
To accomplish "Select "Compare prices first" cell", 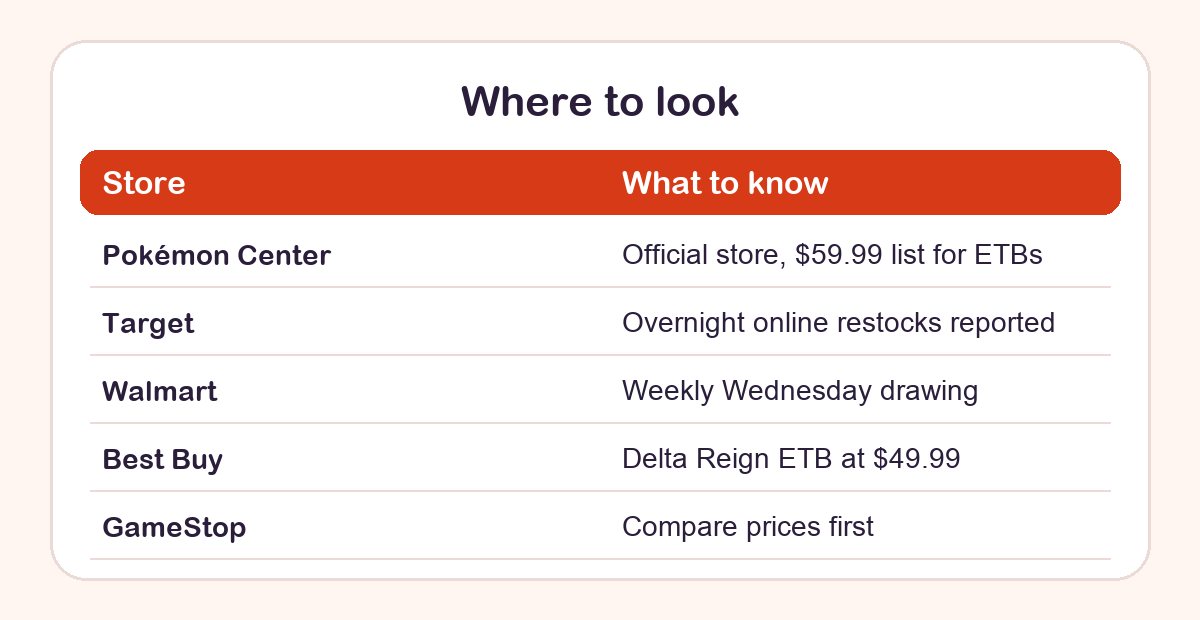I will click(x=748, y=527).
